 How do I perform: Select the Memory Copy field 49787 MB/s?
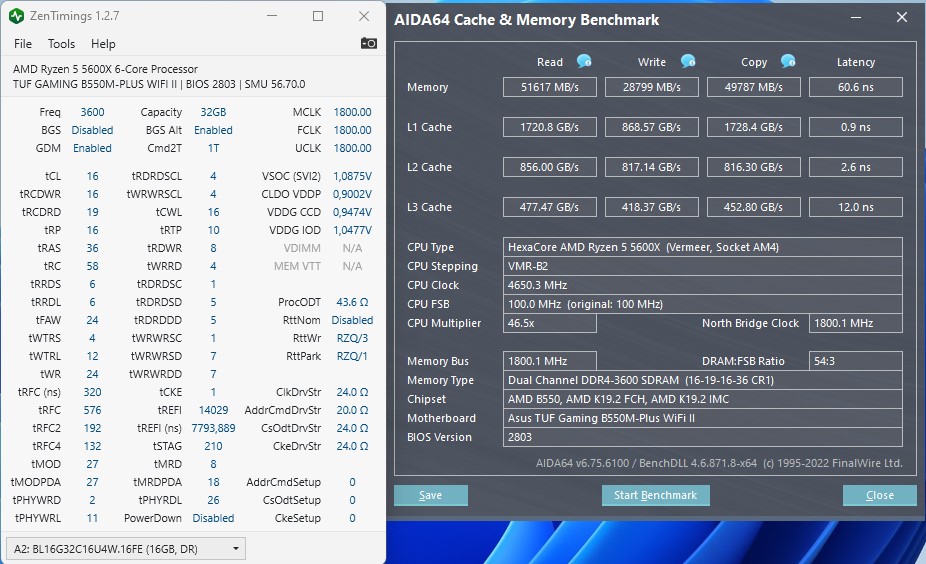(x=754, y=87)
